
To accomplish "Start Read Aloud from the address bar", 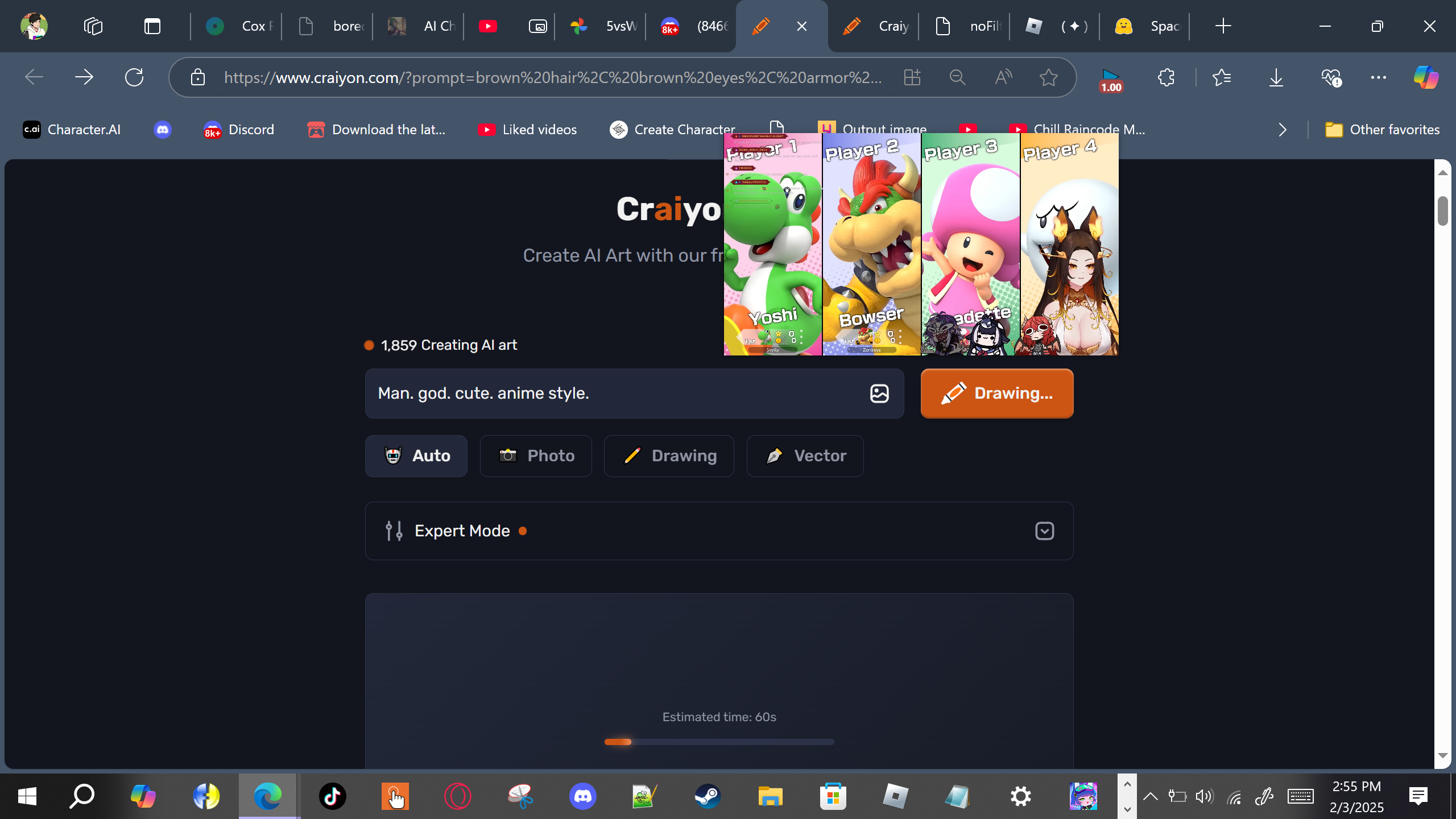I will (x=1003, y=77).
